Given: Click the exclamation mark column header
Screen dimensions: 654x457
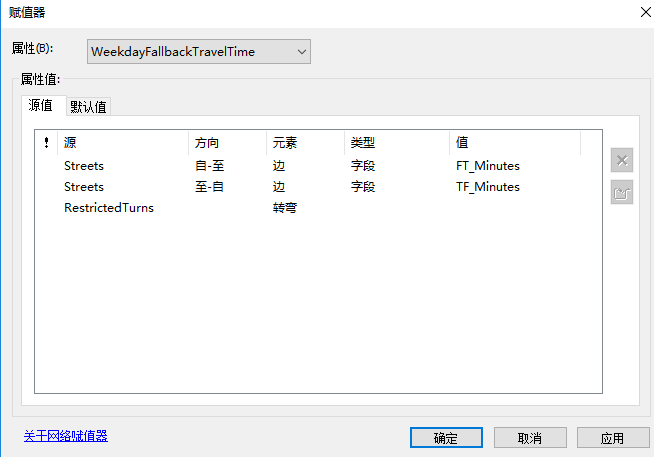Looking at the screenshot, I should (x=46, y=143).
